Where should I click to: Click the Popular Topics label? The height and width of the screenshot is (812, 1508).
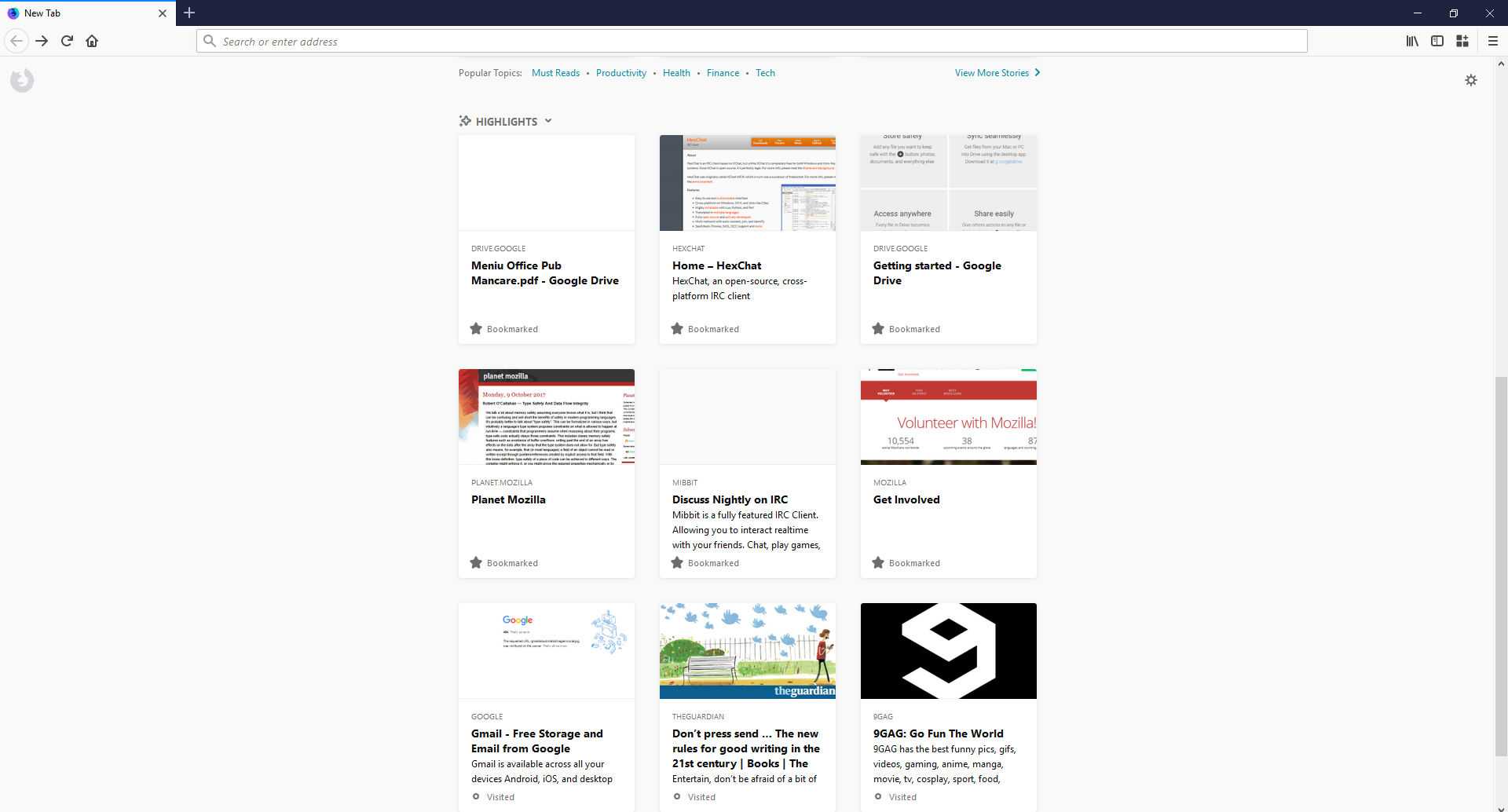tap(490, 73)
